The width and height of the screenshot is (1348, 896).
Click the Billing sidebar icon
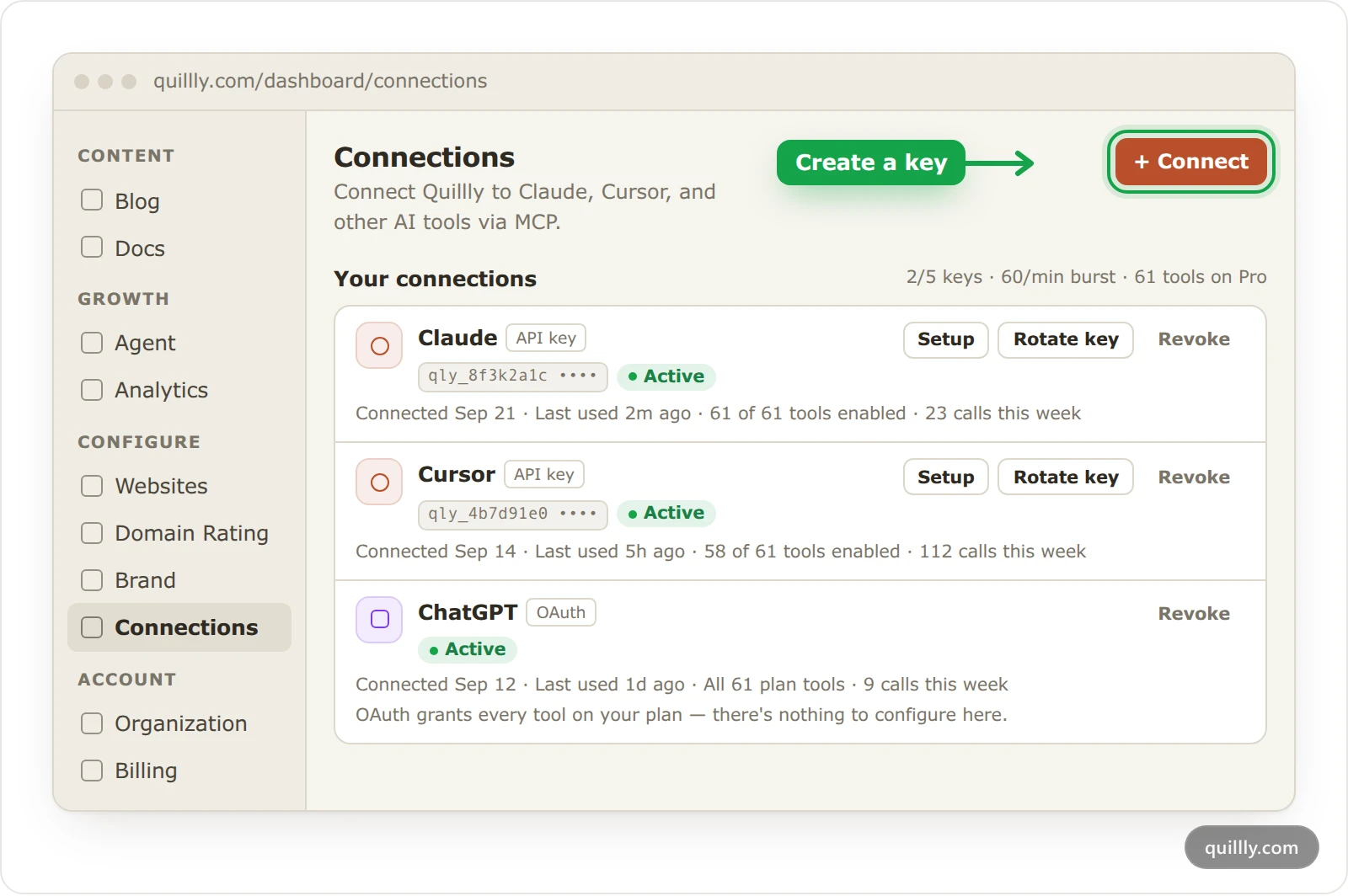point(92,771)
